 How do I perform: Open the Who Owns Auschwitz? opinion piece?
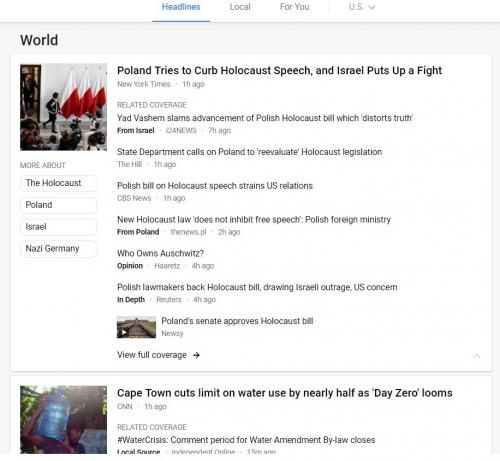[x=160, y=253]
